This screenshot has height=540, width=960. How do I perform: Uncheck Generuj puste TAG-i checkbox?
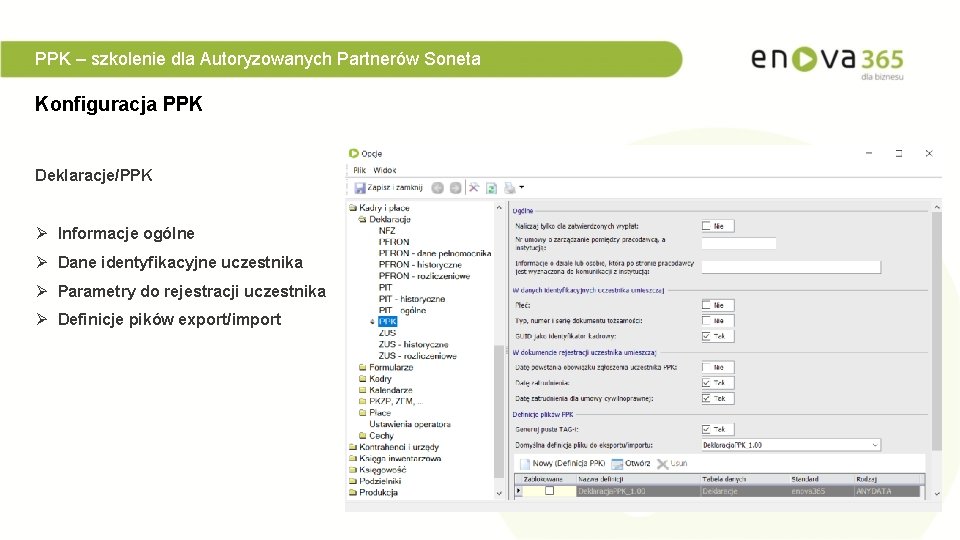707,429
